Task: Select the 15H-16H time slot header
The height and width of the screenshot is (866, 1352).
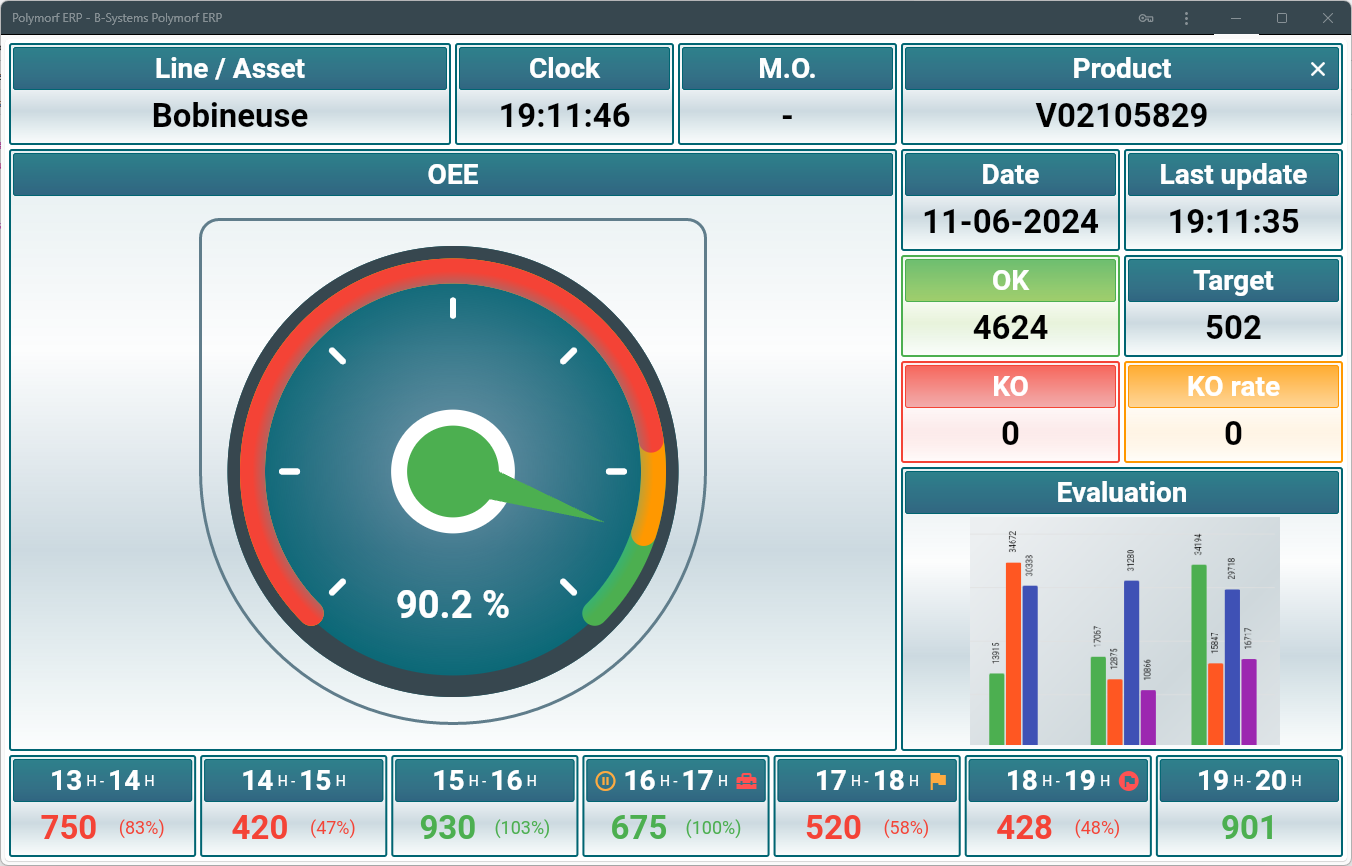Action: (485, 780)
